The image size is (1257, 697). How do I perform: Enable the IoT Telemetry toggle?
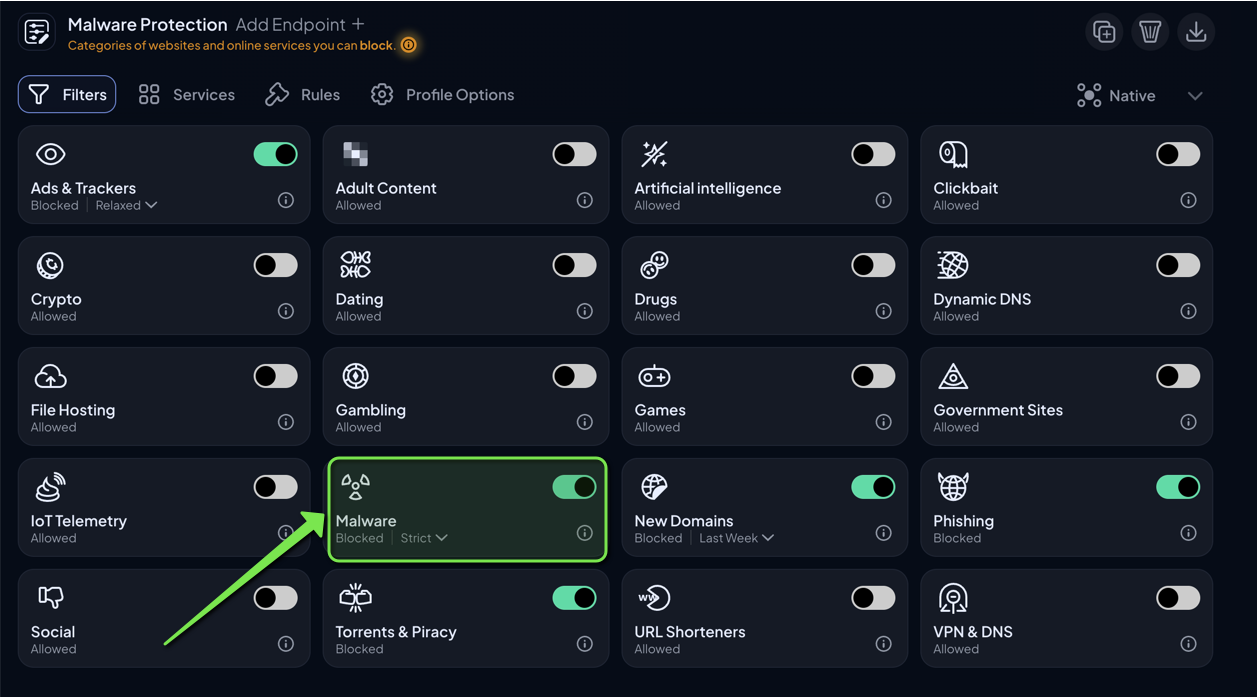point(275,487)
